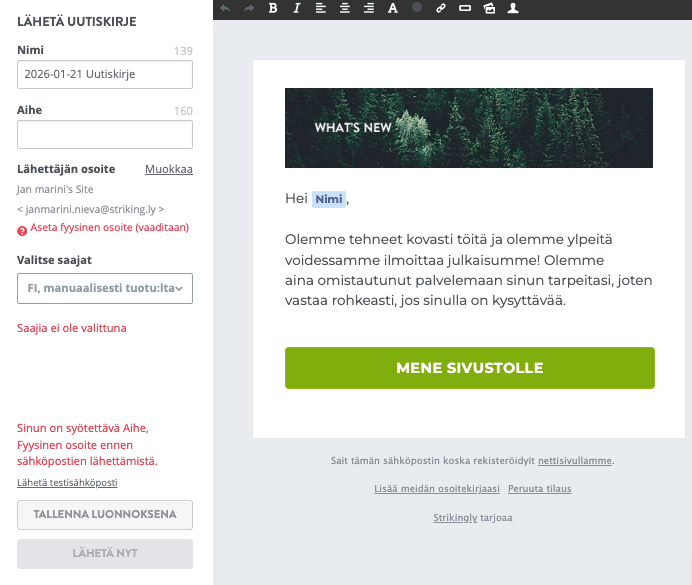
Task: Insert recipient name person icon
Action: 513,8
